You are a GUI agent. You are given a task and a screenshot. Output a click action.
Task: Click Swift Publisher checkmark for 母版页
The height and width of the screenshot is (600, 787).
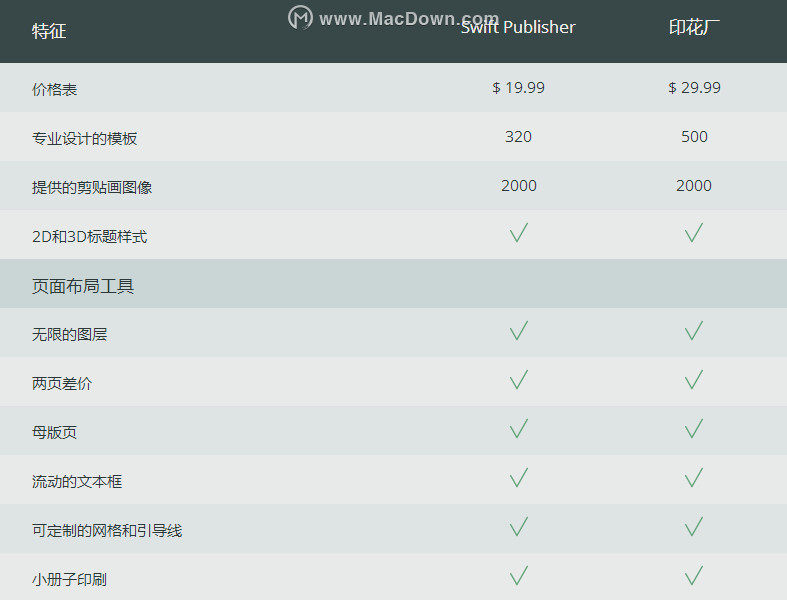[518, 429]
